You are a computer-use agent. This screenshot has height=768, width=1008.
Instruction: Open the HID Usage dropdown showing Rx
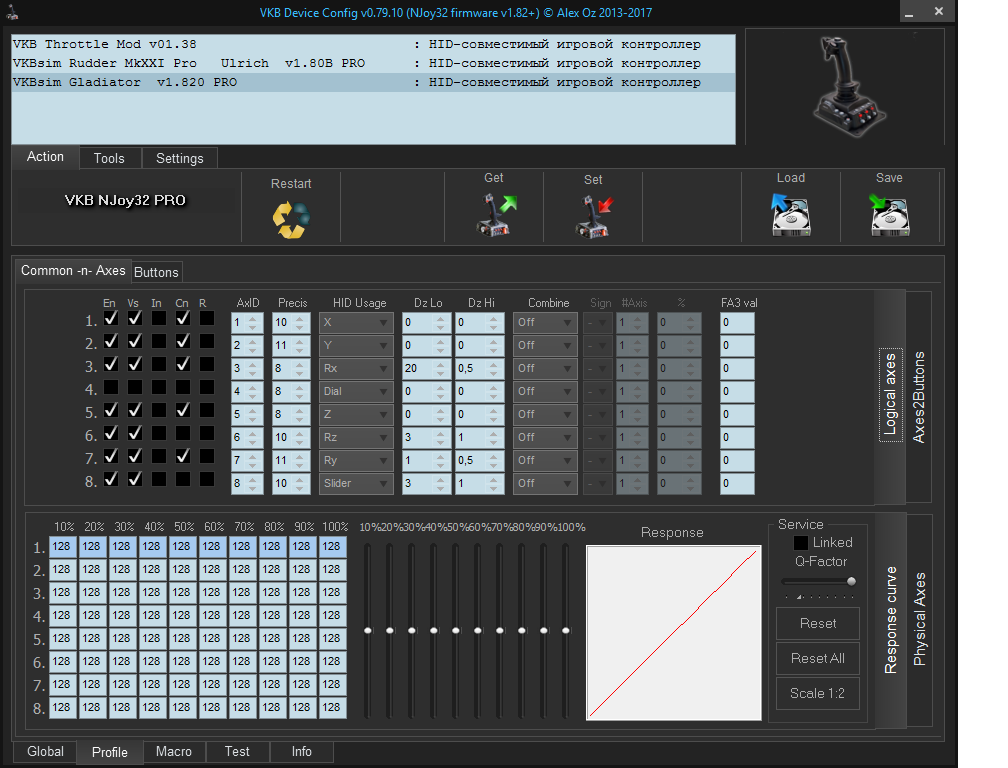(x=356, y=368)
